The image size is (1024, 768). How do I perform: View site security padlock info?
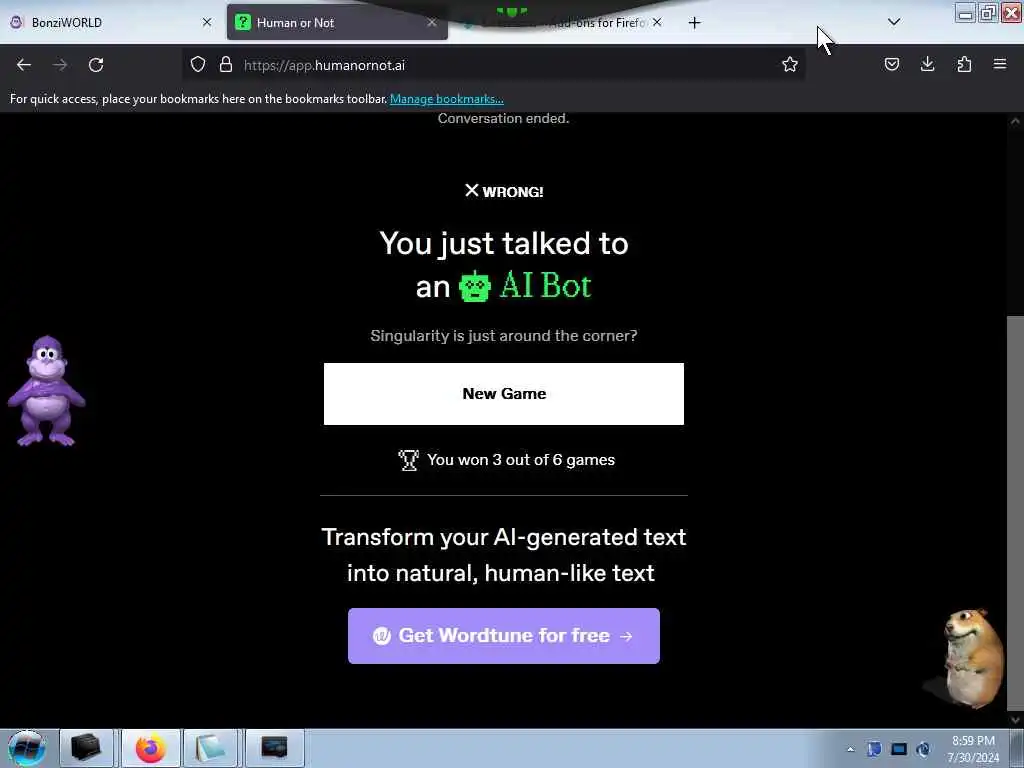pos(226,64)
